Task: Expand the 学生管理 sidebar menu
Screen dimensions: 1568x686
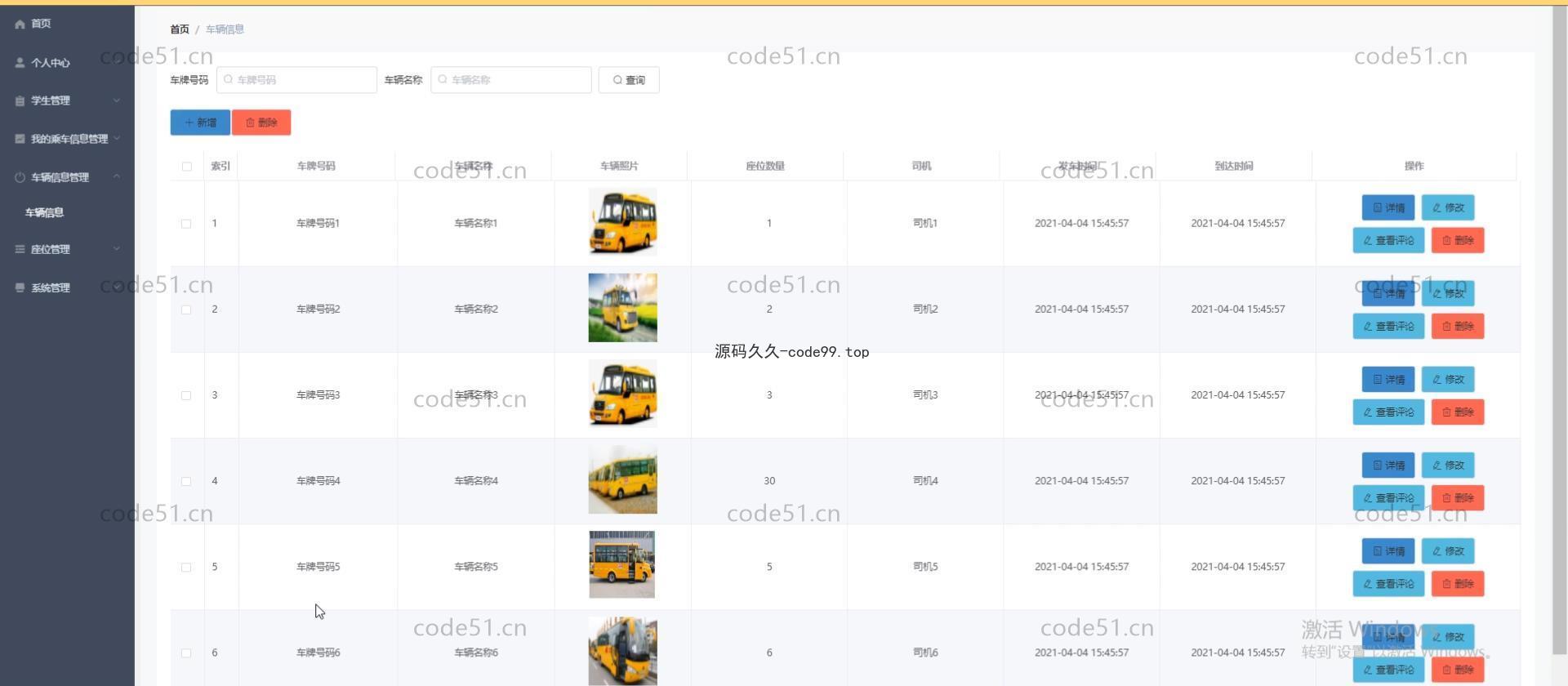Action: pos(67,100)
